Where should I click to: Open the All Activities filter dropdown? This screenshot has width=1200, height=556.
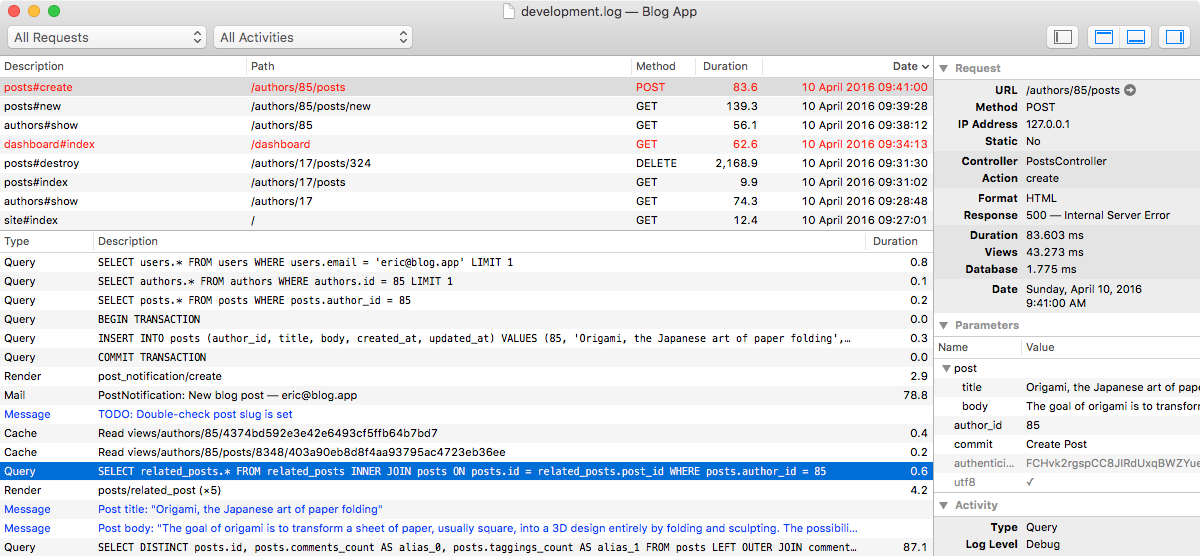click(x=313, y=37)
